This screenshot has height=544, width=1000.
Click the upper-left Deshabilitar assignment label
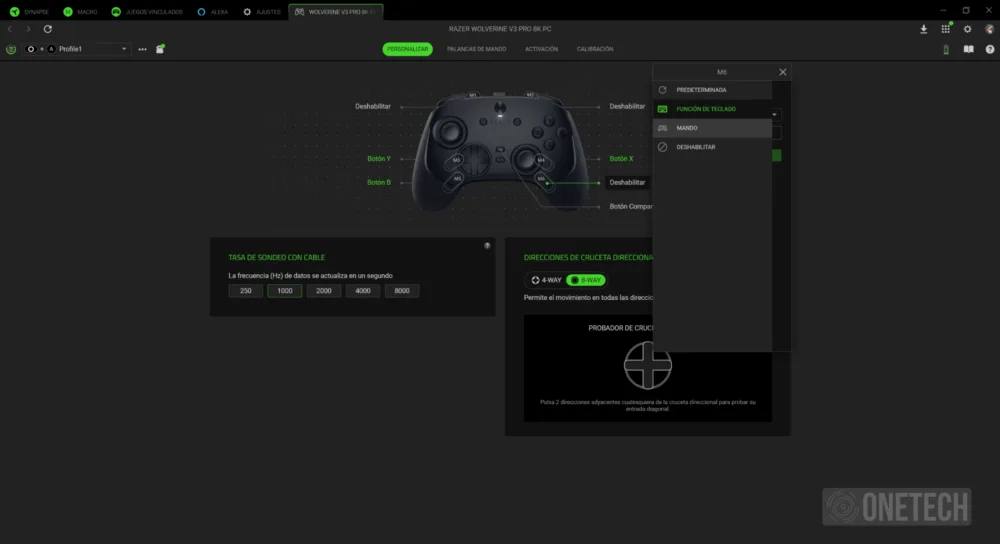coord(372,107)
